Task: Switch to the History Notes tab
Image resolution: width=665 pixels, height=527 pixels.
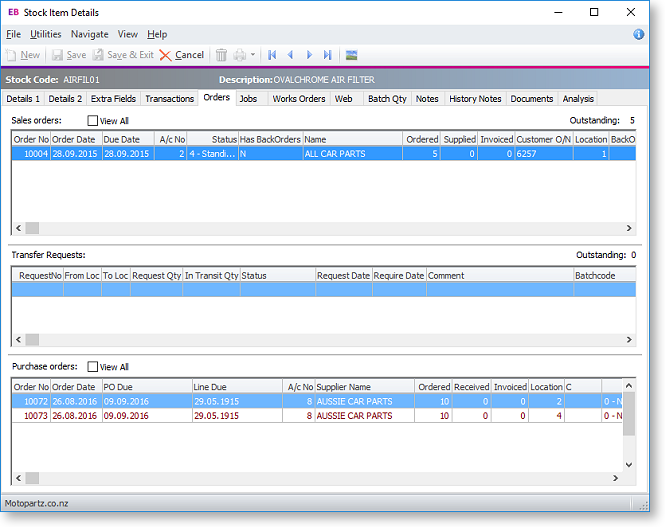Action: pos(475,99)
